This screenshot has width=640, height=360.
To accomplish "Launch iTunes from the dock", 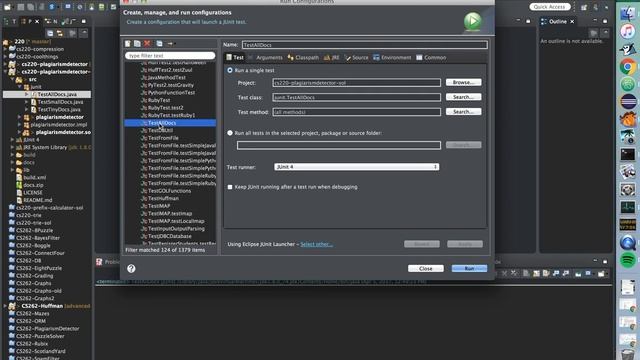I will (x=628, y=31).
